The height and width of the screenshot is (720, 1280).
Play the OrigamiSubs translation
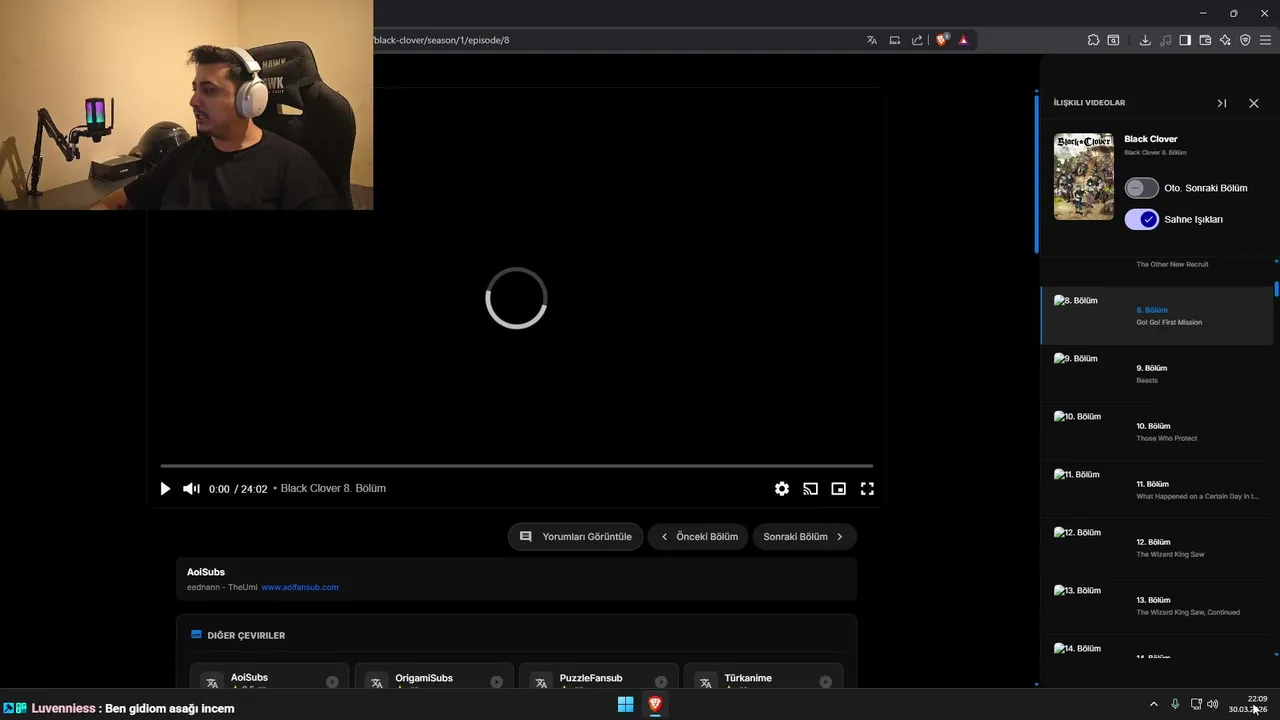coord(496,682)
